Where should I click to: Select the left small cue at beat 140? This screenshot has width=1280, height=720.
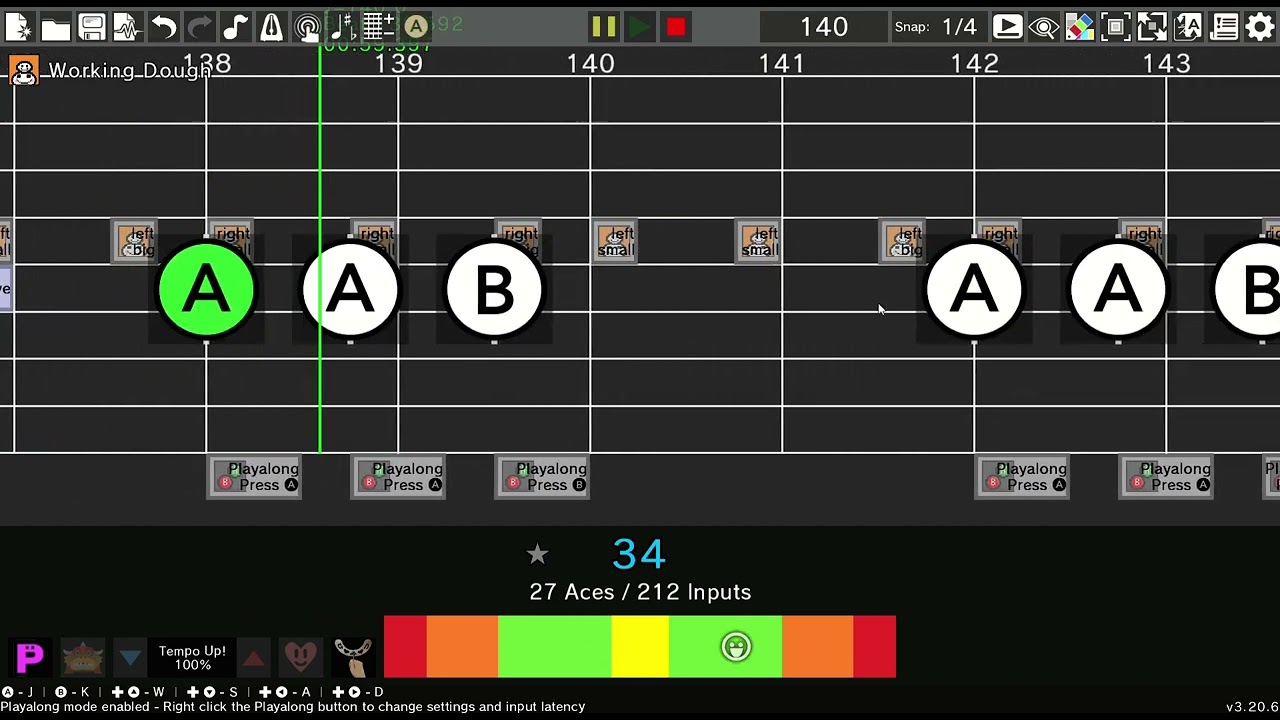pyautogui.click(x=614, y=242)
